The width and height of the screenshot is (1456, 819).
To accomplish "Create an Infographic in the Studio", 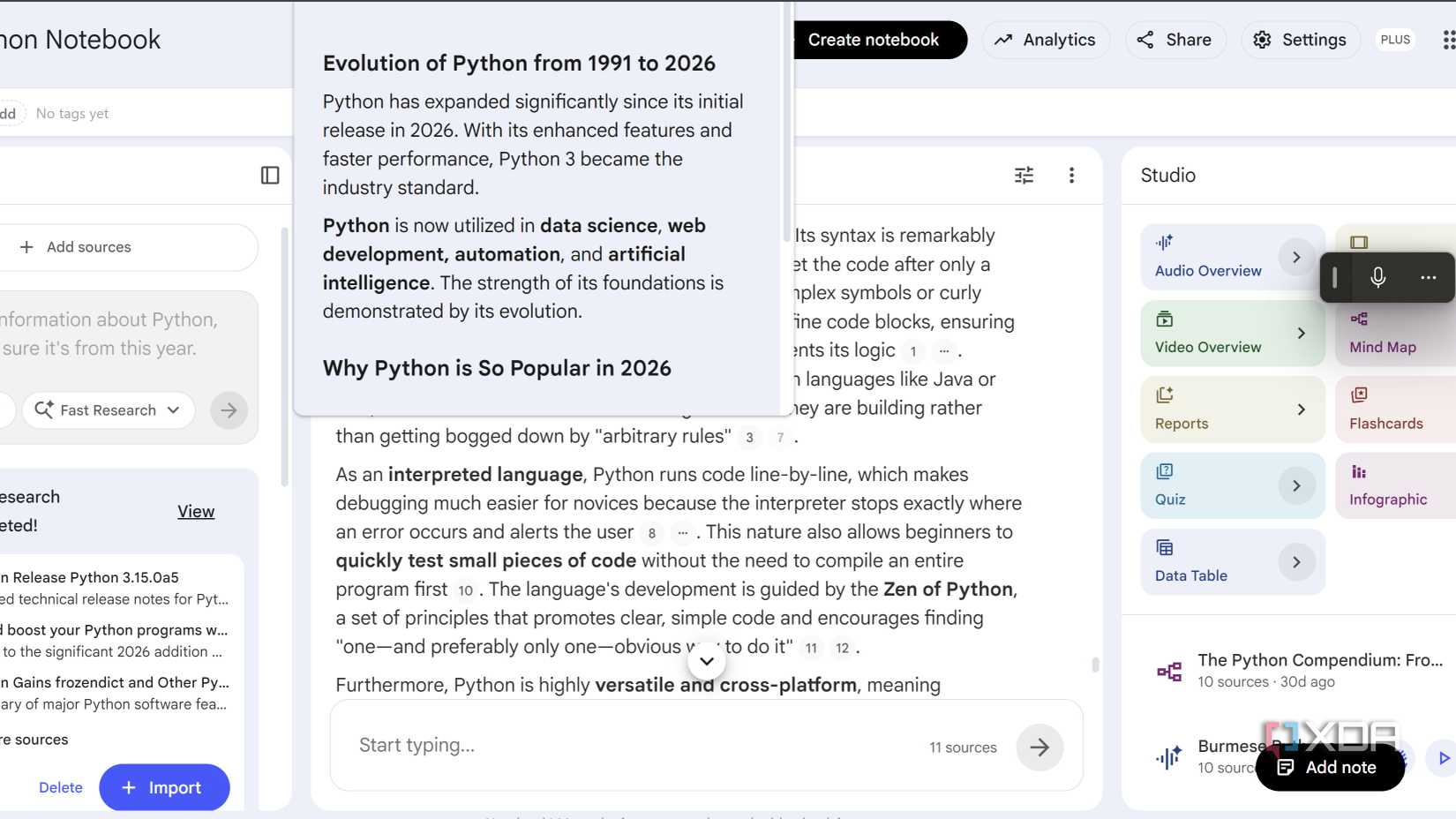I will coord(1394,485).
